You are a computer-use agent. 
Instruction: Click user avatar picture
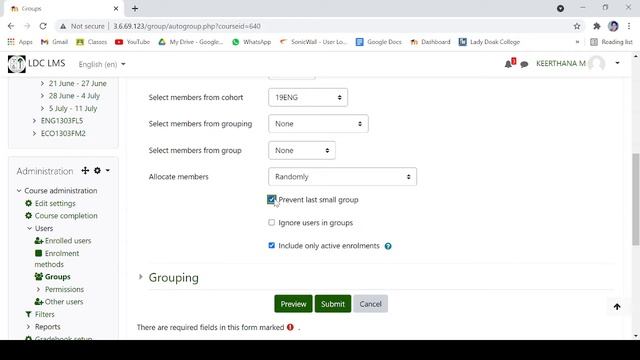(597, 64)
